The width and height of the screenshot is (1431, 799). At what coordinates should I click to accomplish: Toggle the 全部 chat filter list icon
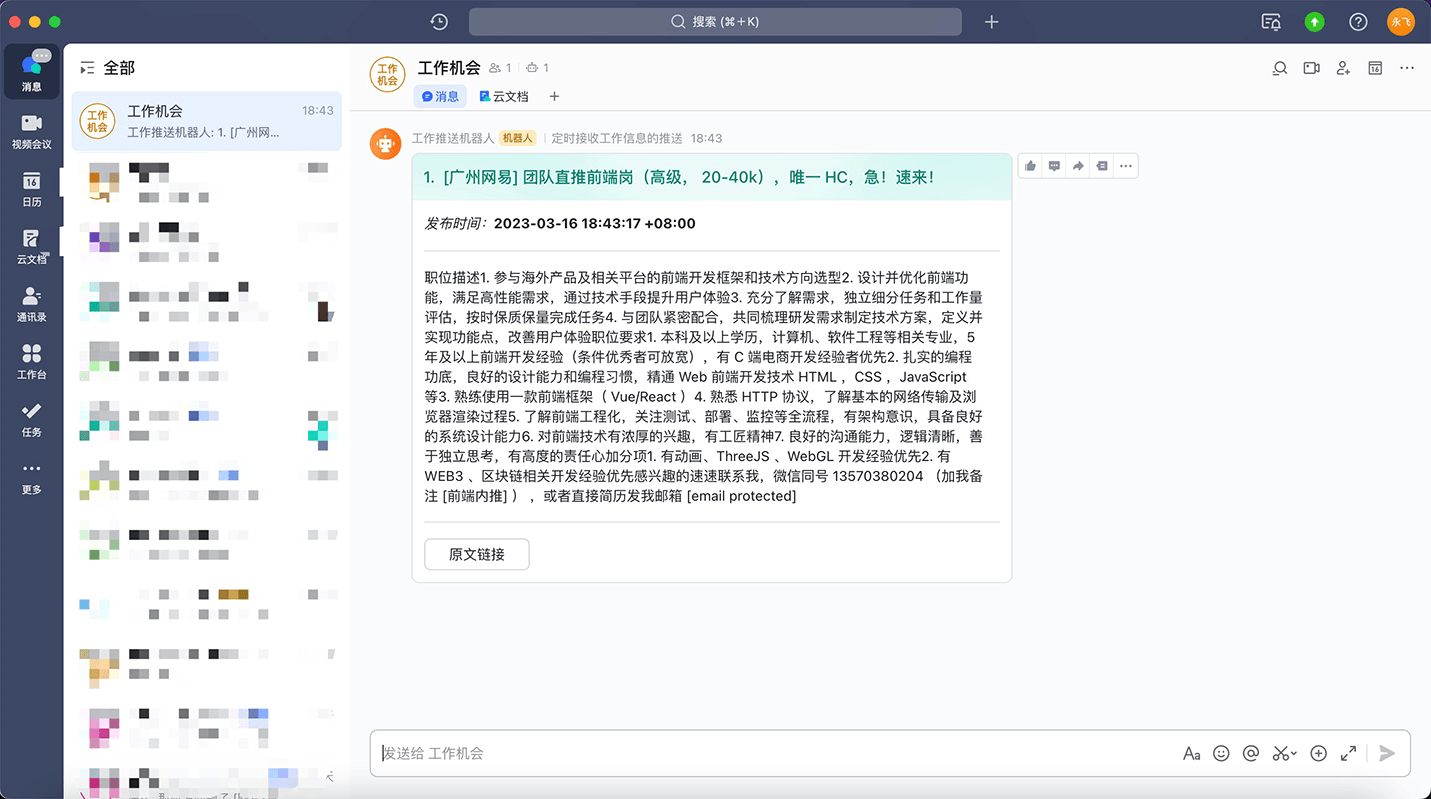coord(87,68)
